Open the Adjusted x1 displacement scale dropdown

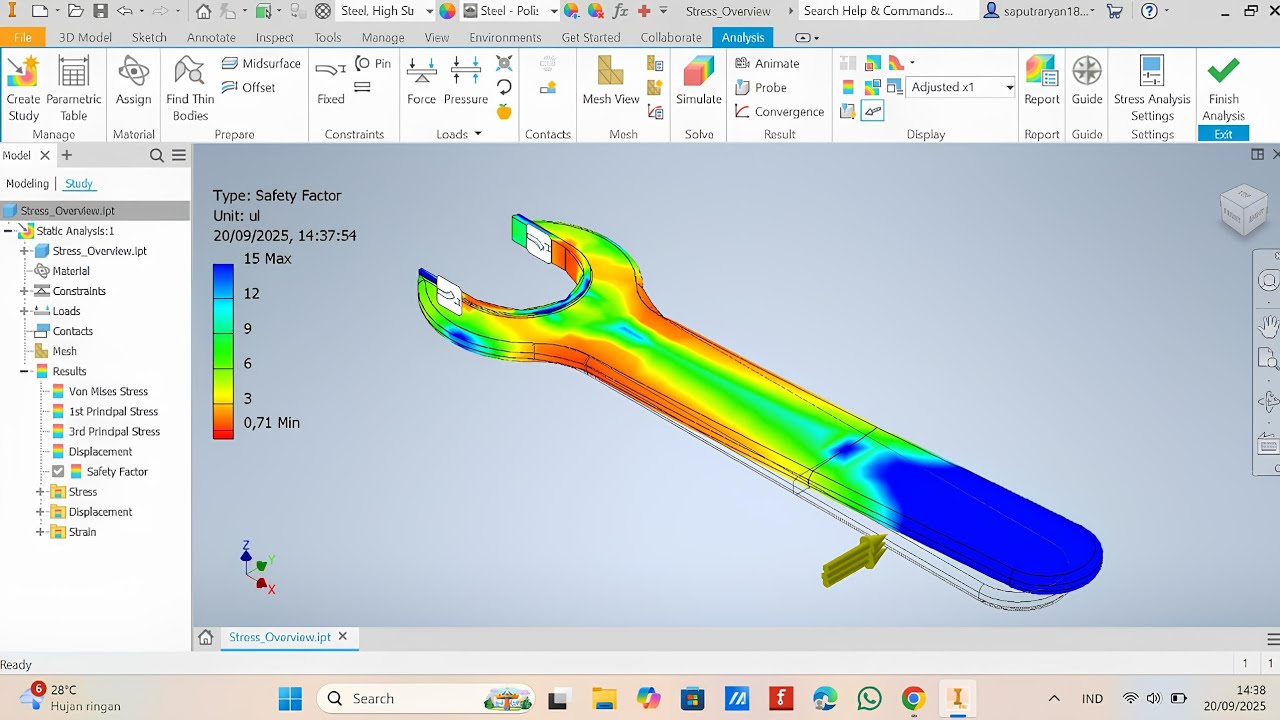pos(1009,88)
